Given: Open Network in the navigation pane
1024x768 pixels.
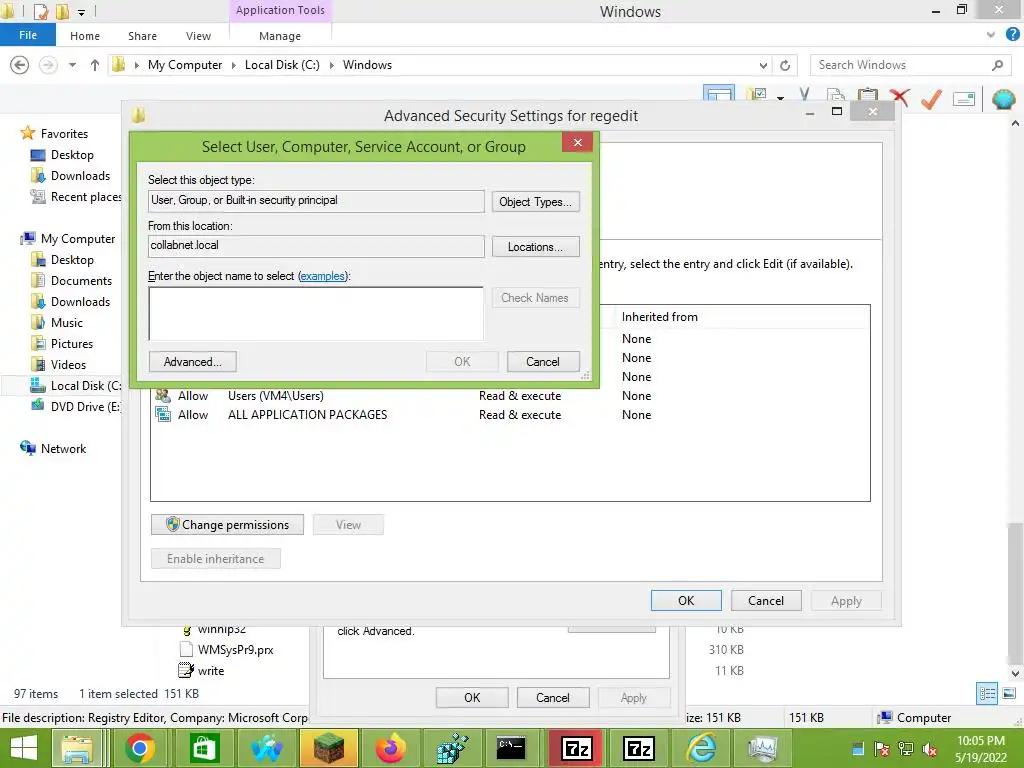Looking at the screenshot, I should click(x=63, y=449).
